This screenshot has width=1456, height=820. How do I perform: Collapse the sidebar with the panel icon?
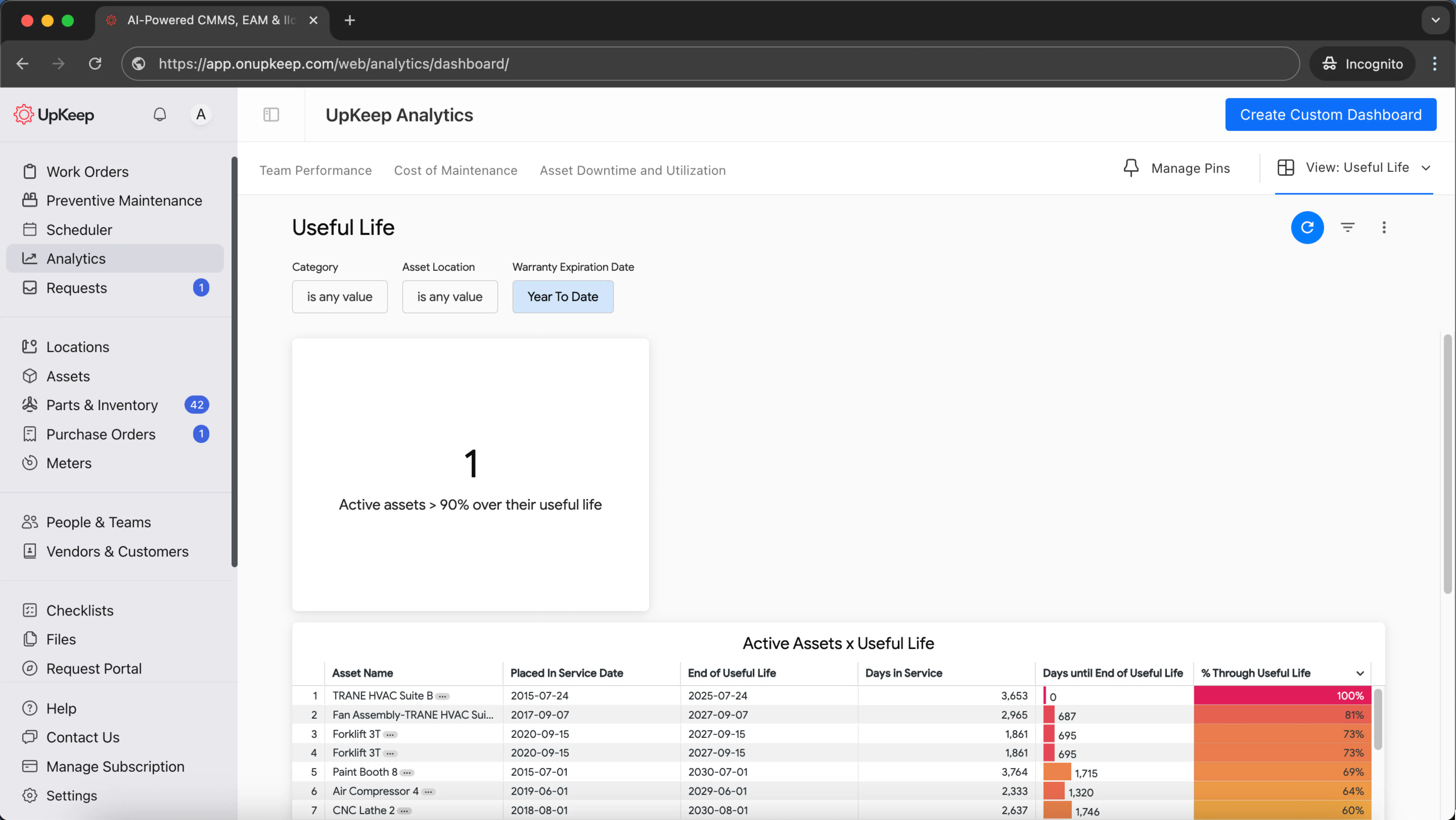click(x=271, y=115)
